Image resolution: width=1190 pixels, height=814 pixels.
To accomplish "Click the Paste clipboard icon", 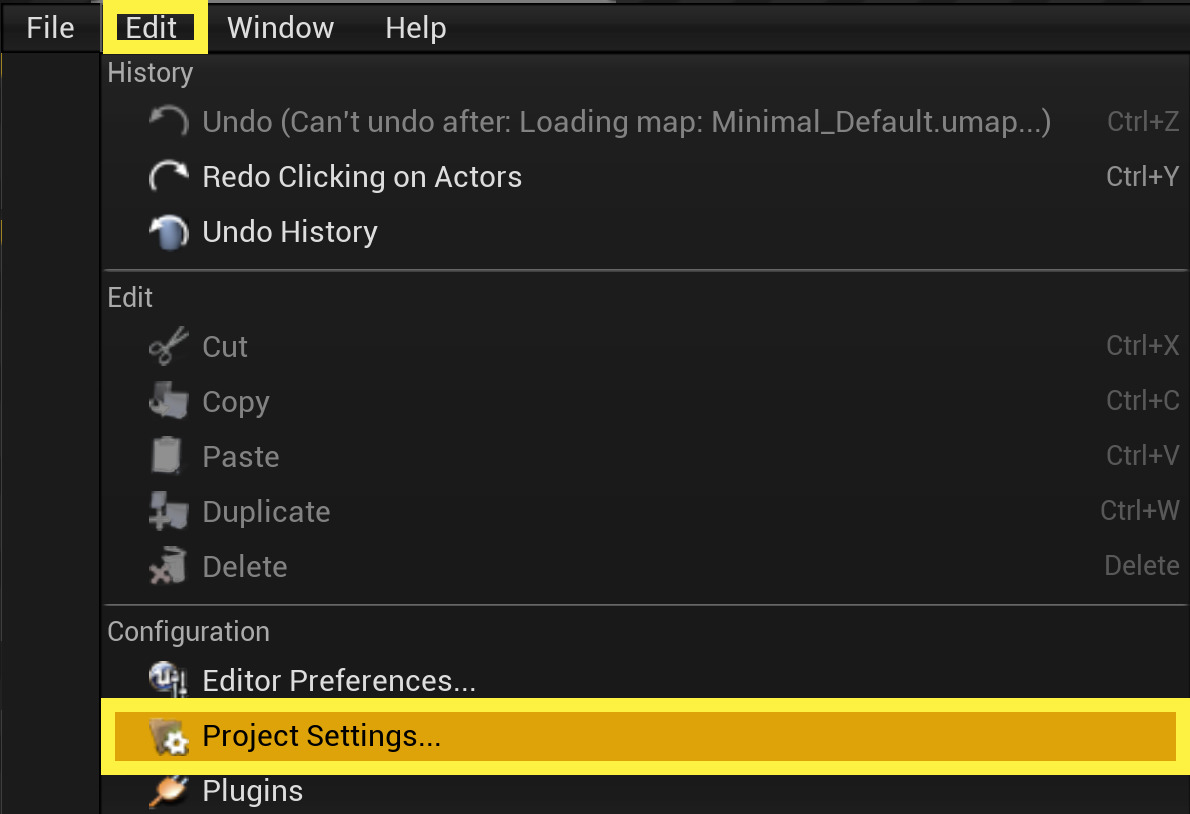I will coord(168,456).
